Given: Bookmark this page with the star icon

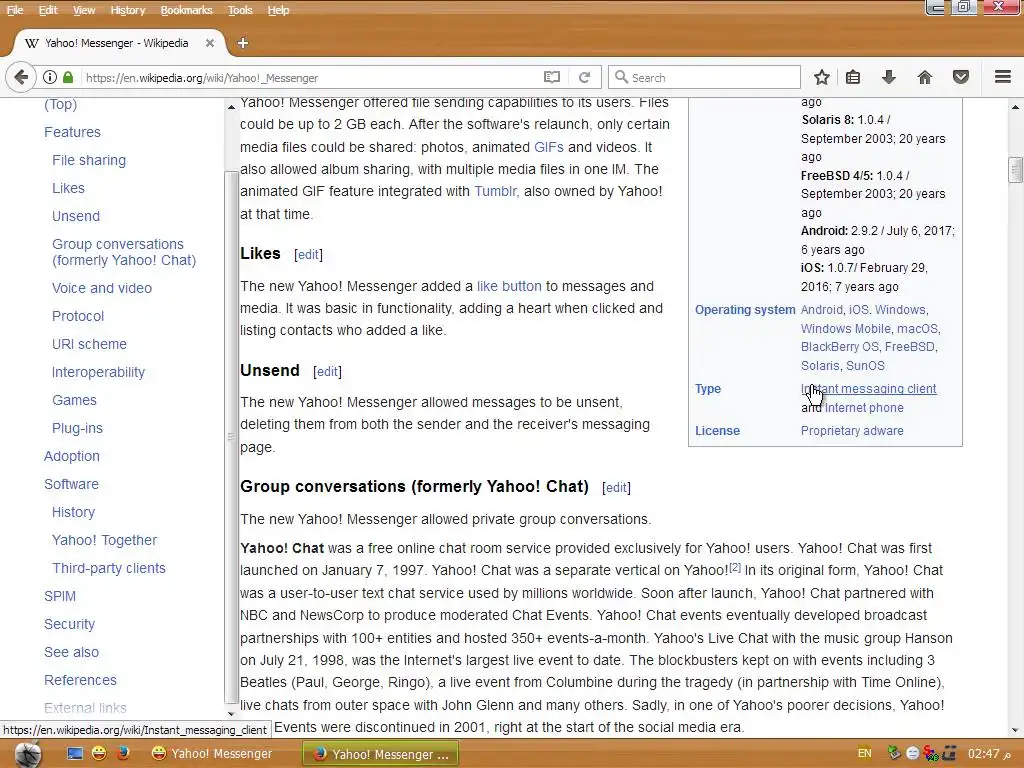Looking at the screenshot, I should tap(822, 77).
